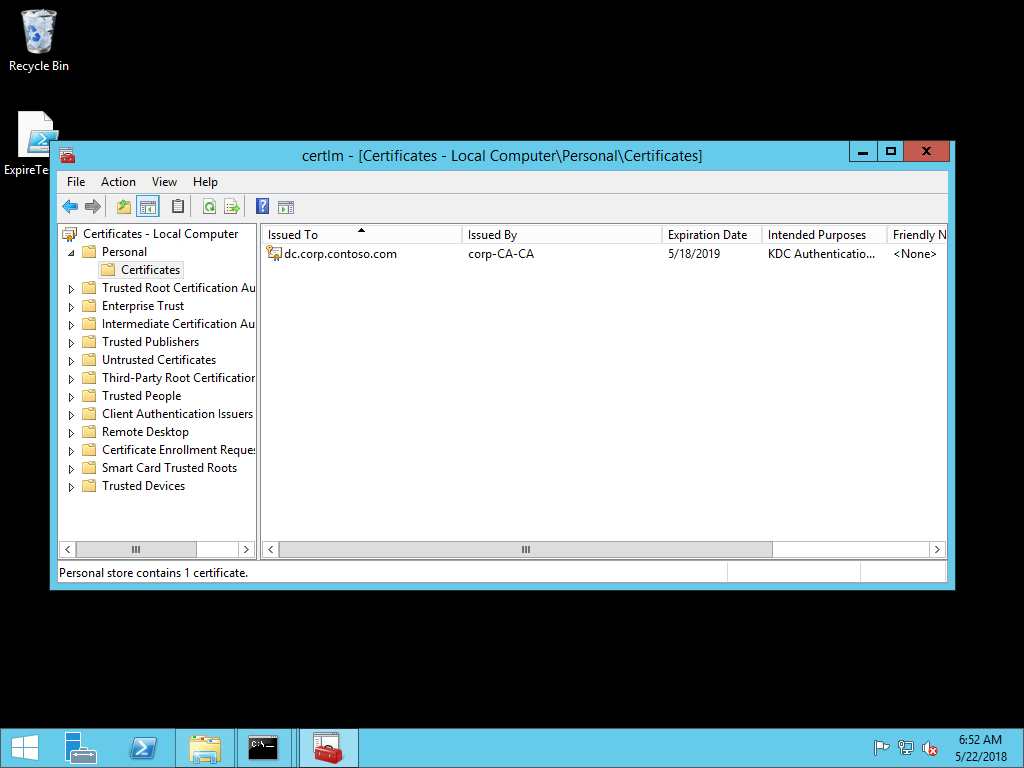Viewport: 1024px width, 768px height.
Task: Click the Back navigation arrow
Action: point(69,206)
